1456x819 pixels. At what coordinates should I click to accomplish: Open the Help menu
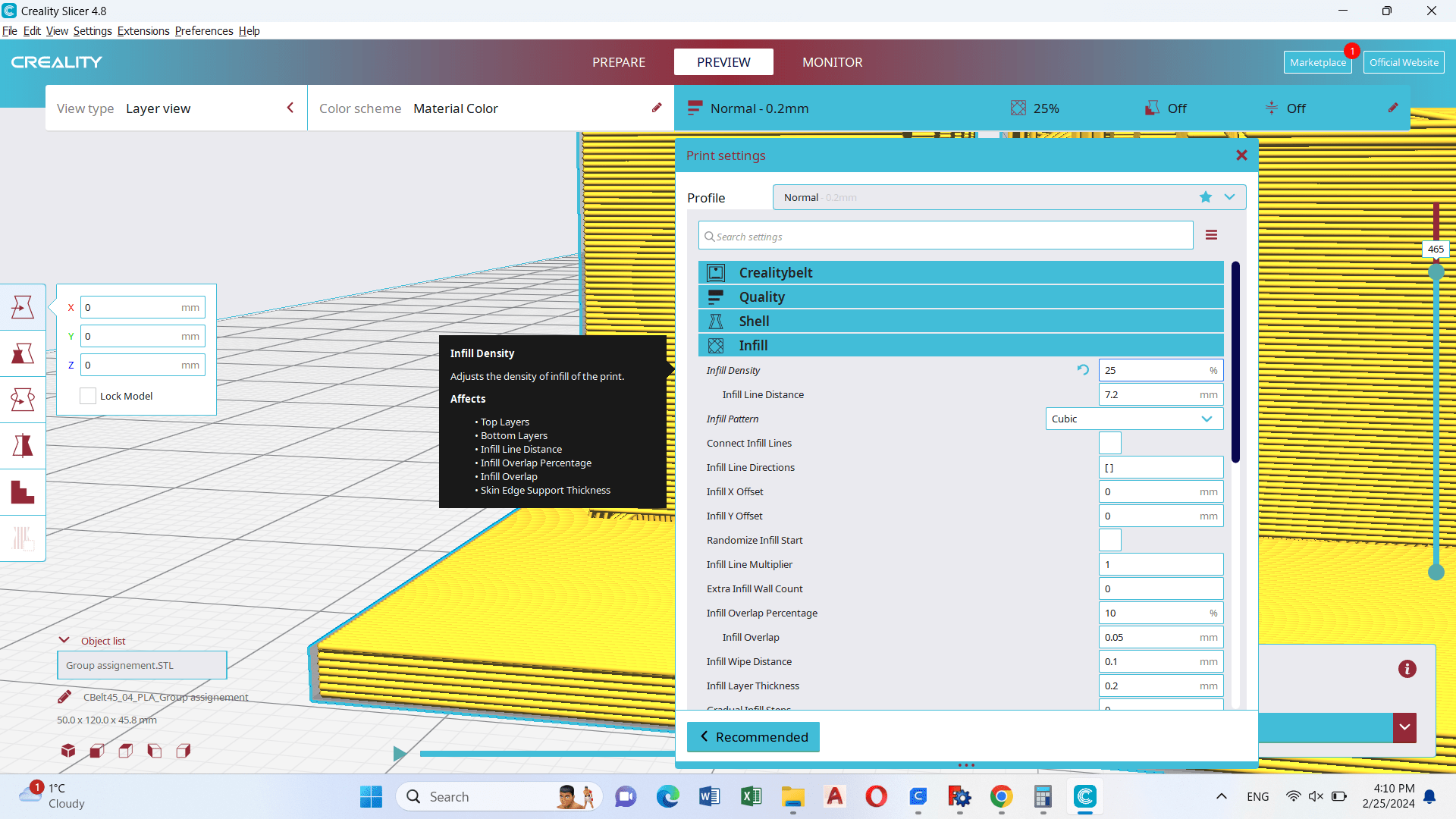click(x=249, y=31)
